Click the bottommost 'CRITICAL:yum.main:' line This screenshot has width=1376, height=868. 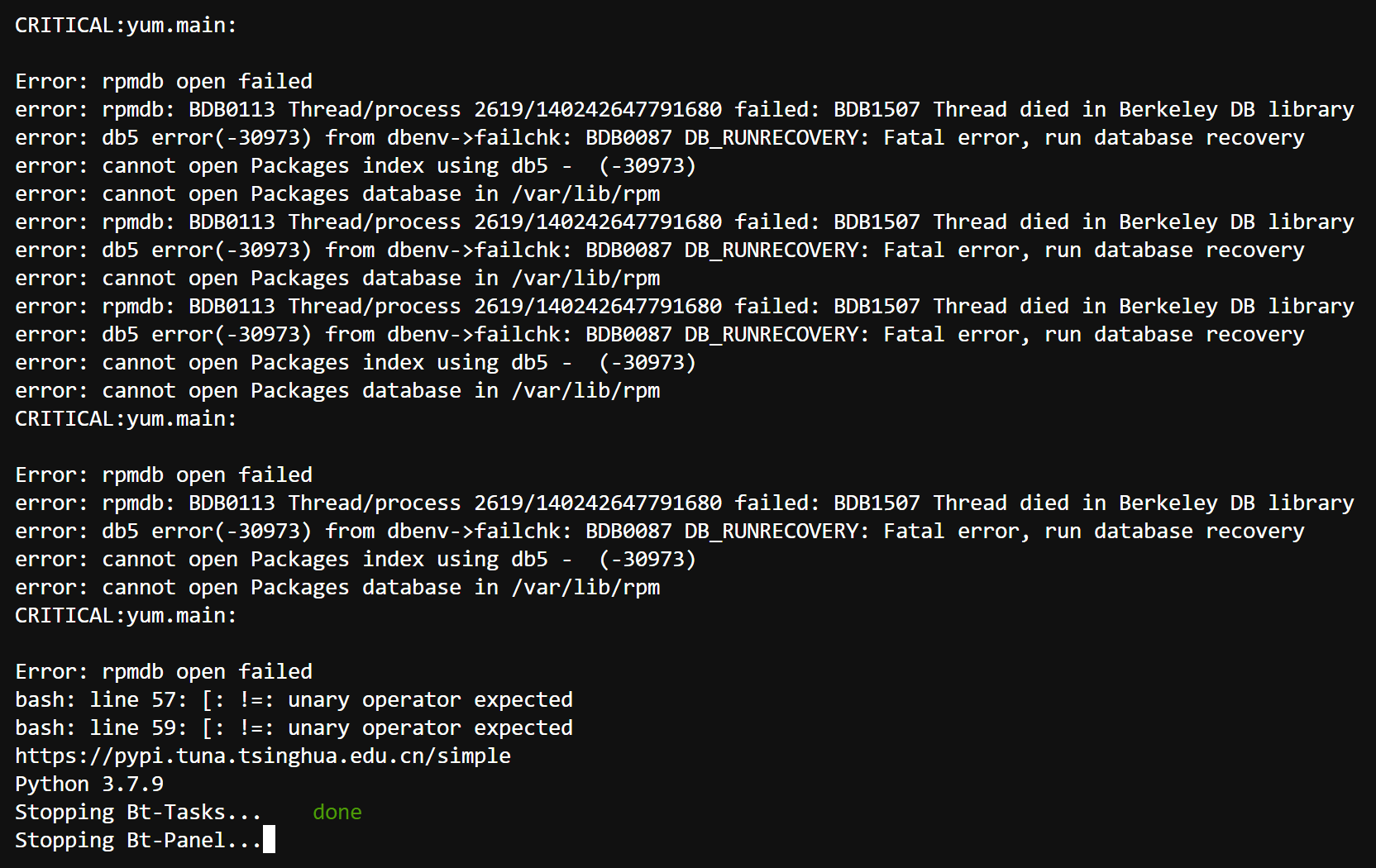point(126,616)
